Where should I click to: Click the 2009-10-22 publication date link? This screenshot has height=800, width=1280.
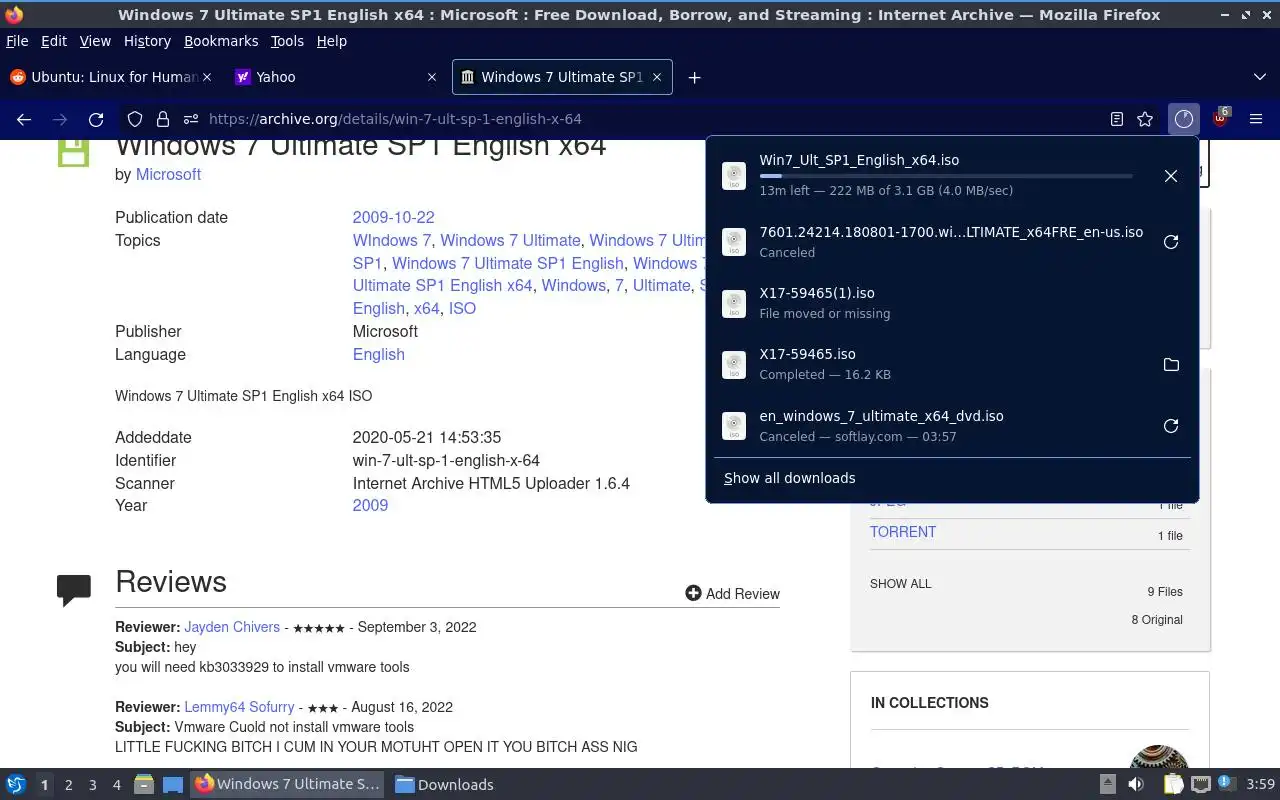point(393,217)
